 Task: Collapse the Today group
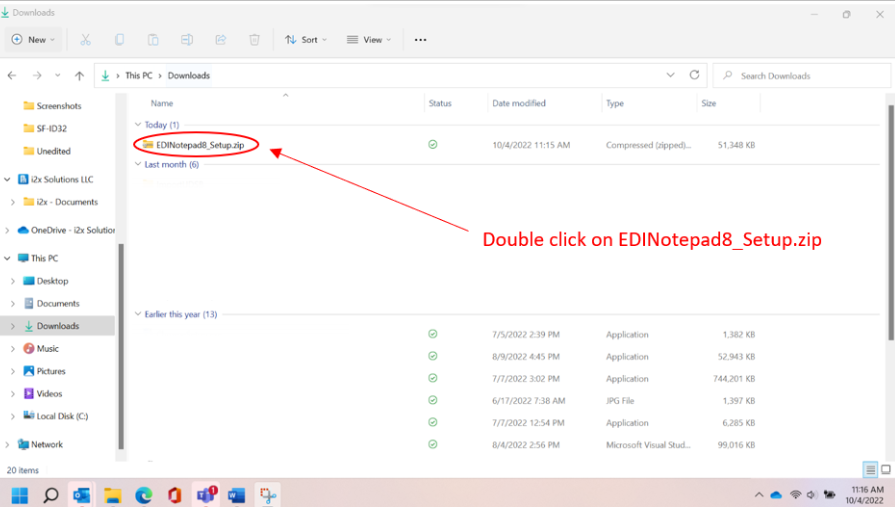click(x=138, y=124)
